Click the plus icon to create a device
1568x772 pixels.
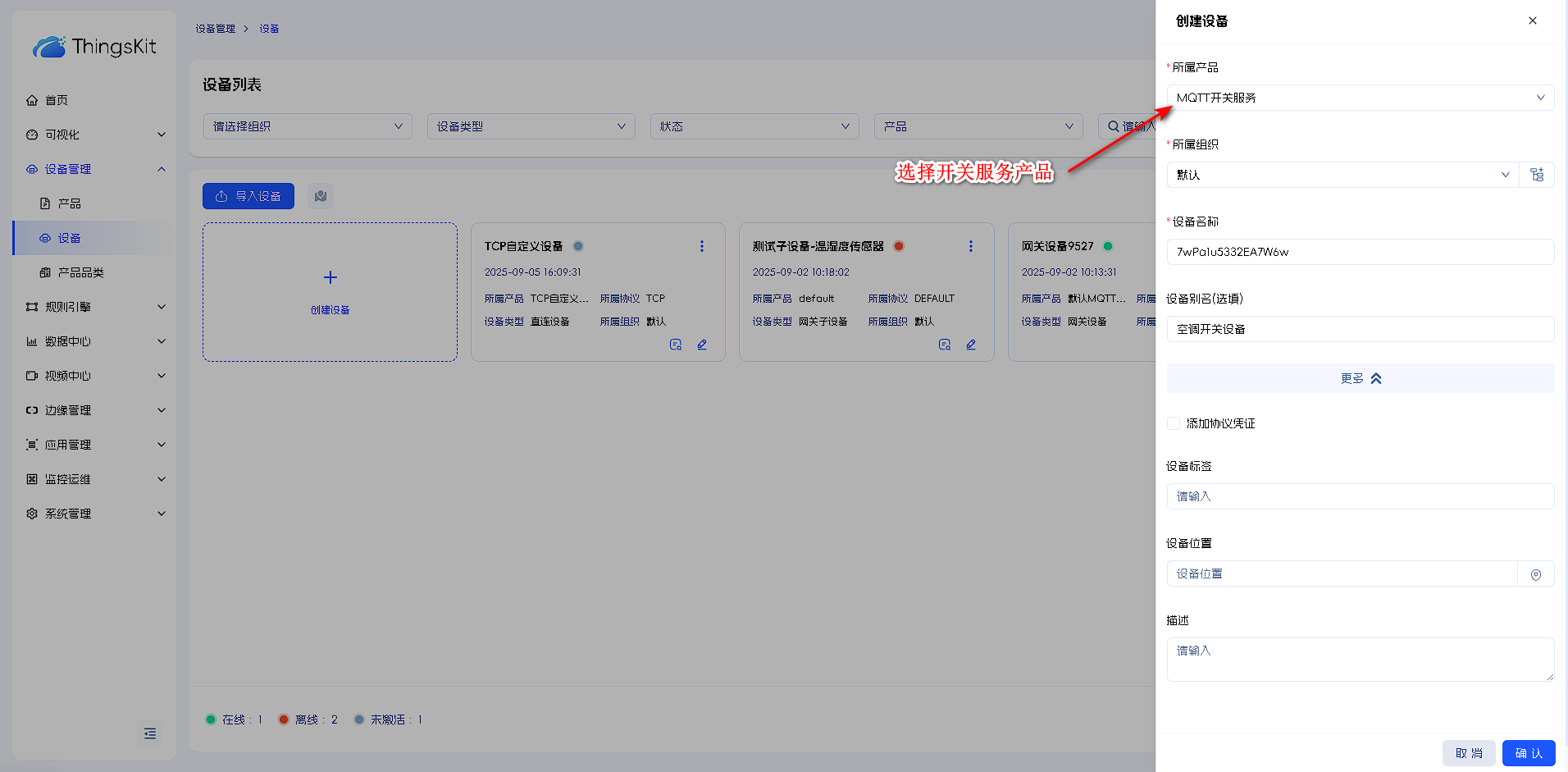330,277
